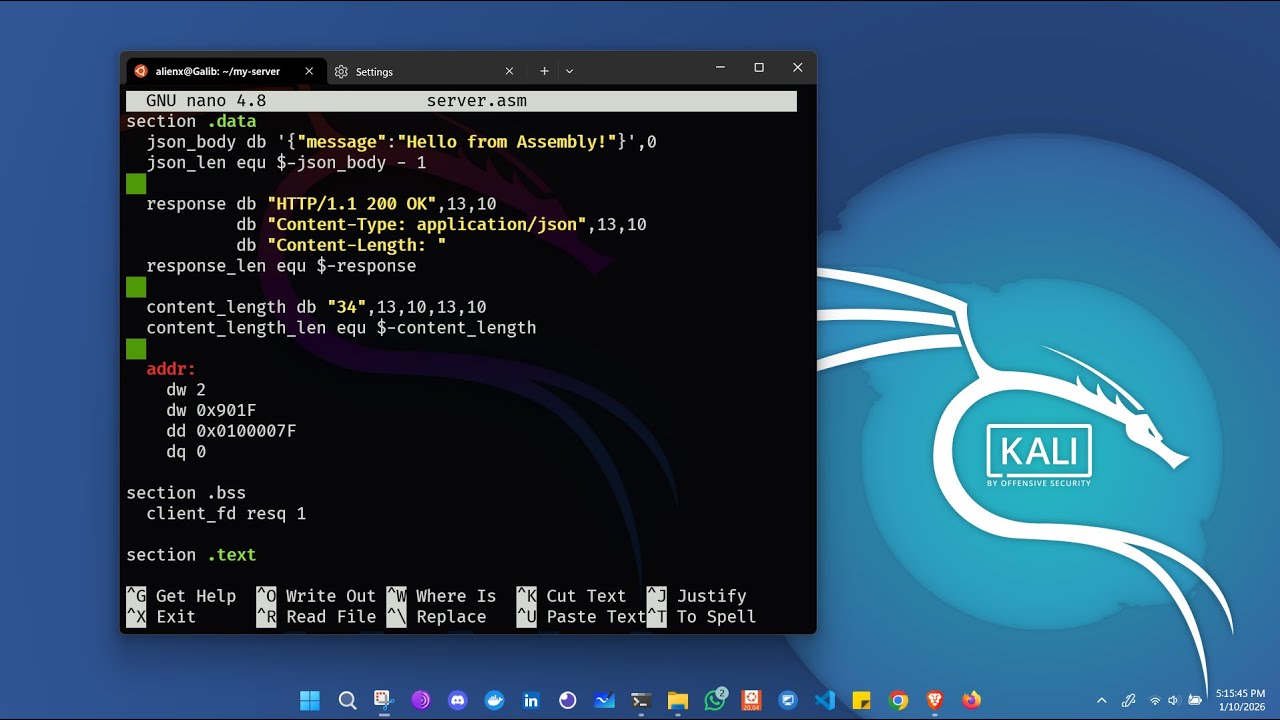Click the '^W Where Is' shortcut
This screenshot has width=1280, height=720.
click(x=441, y=596)
